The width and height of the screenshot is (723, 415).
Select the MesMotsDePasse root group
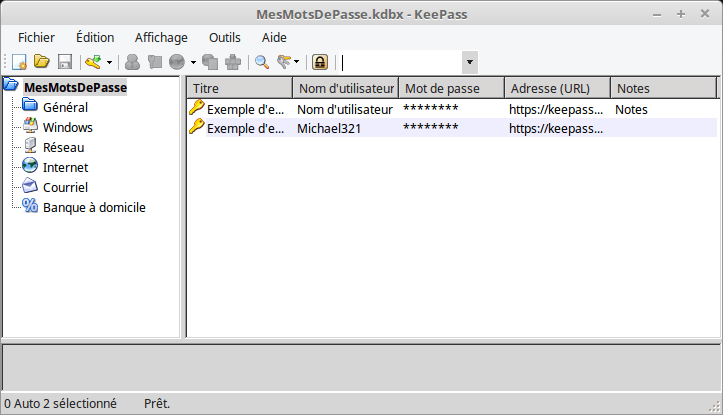coord(76,88)
